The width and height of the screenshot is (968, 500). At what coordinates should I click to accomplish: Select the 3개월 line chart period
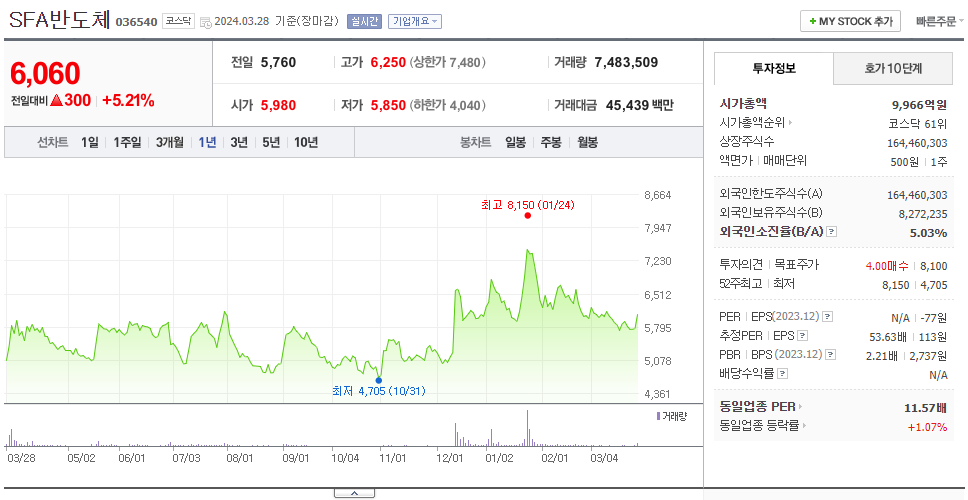click(170, 143)
